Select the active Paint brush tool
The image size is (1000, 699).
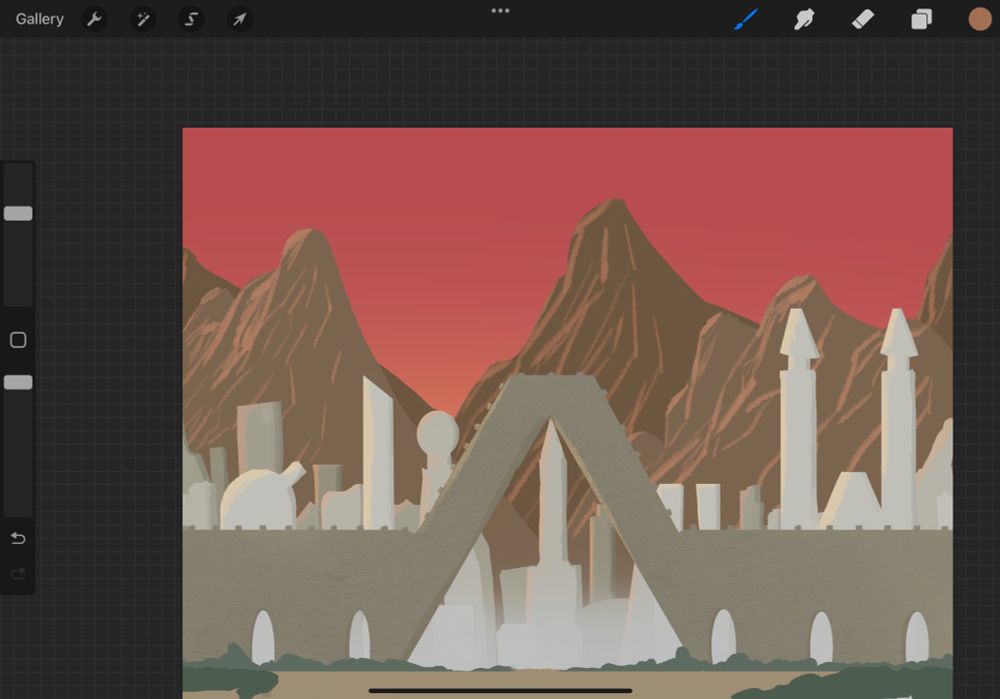tap(746, 19)
